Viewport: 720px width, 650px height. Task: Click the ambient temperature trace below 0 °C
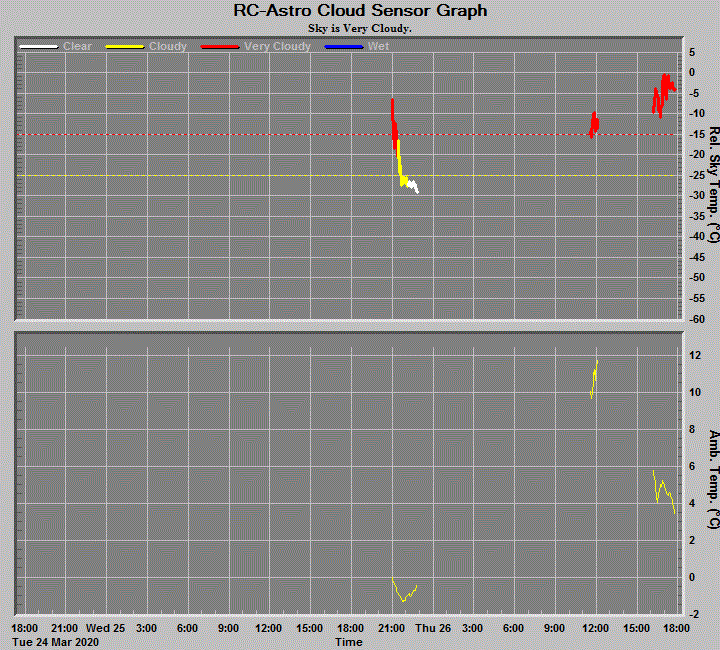405,590
